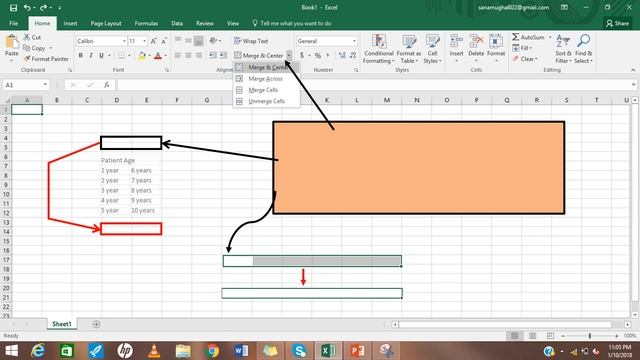This screenshot has width=640, height=360.
Task: Click the Orientation text angle icon
Action: tap(213, 40)
